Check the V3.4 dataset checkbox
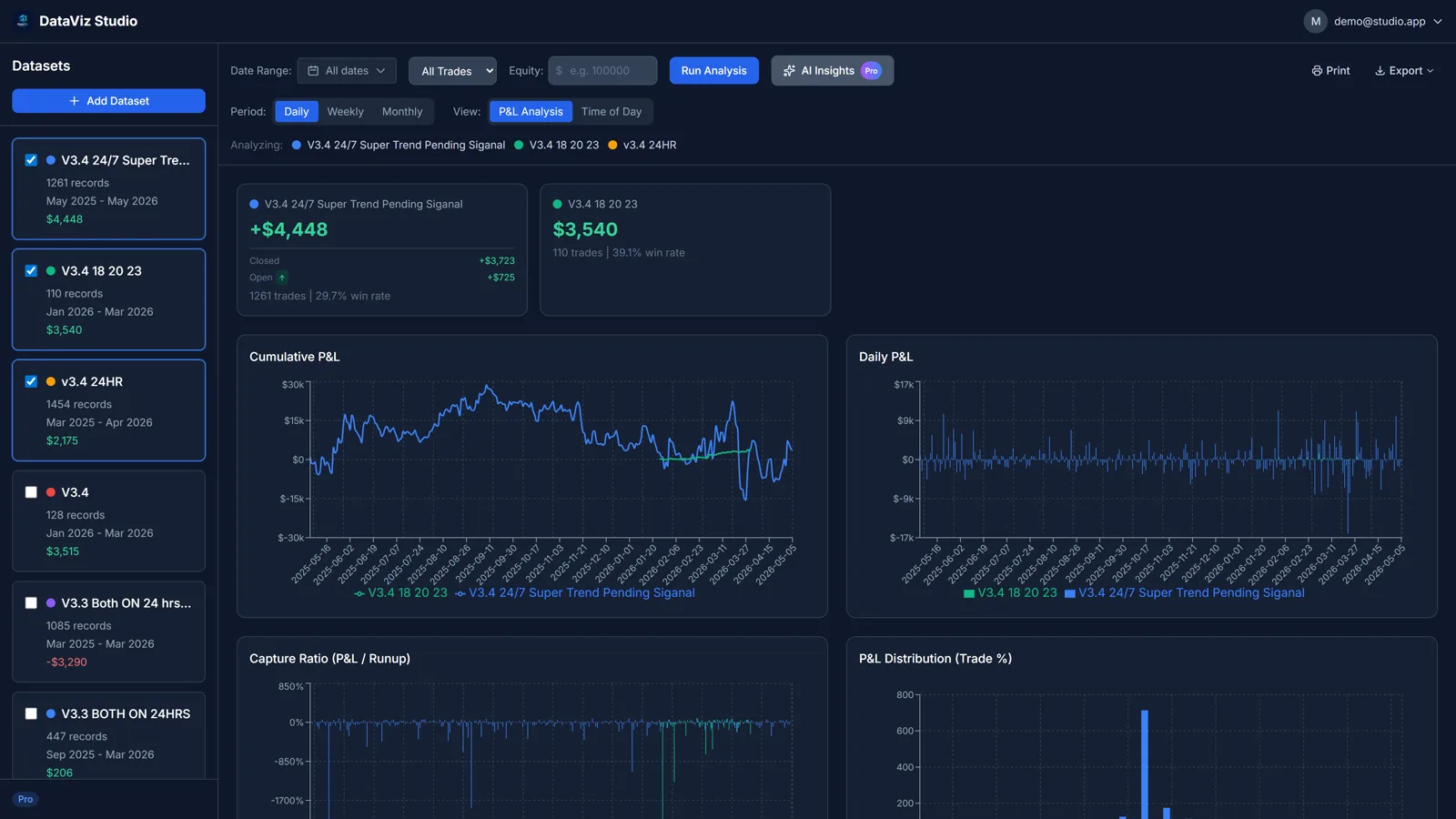 [x=31, y=492]
